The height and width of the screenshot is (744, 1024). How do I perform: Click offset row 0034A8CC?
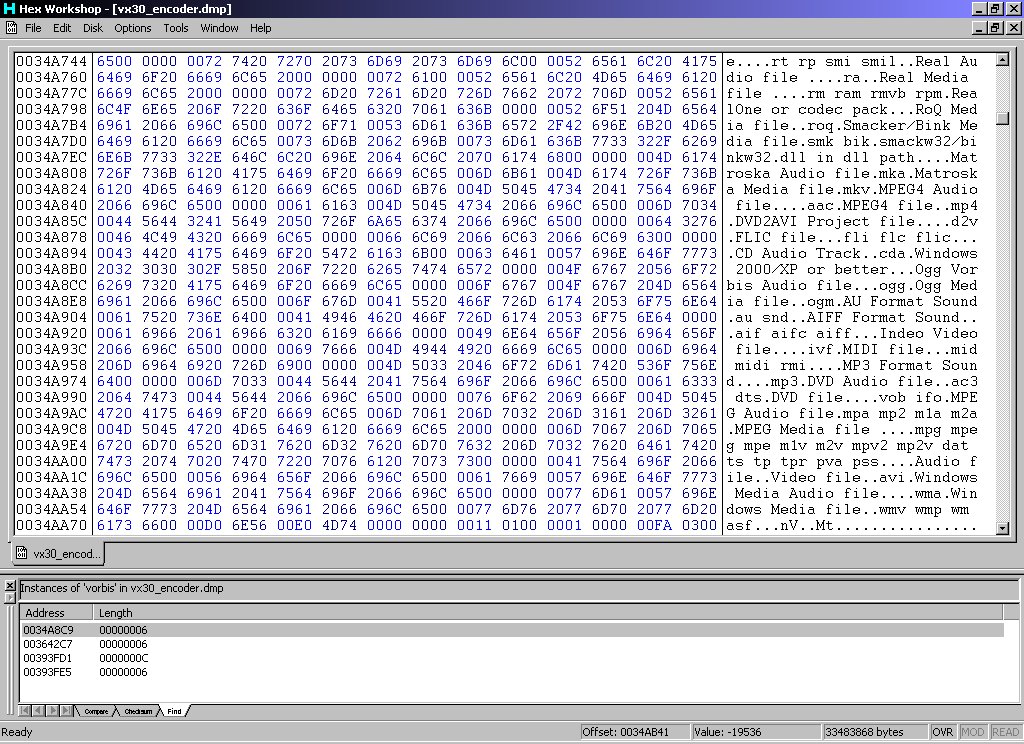point(52,285)
